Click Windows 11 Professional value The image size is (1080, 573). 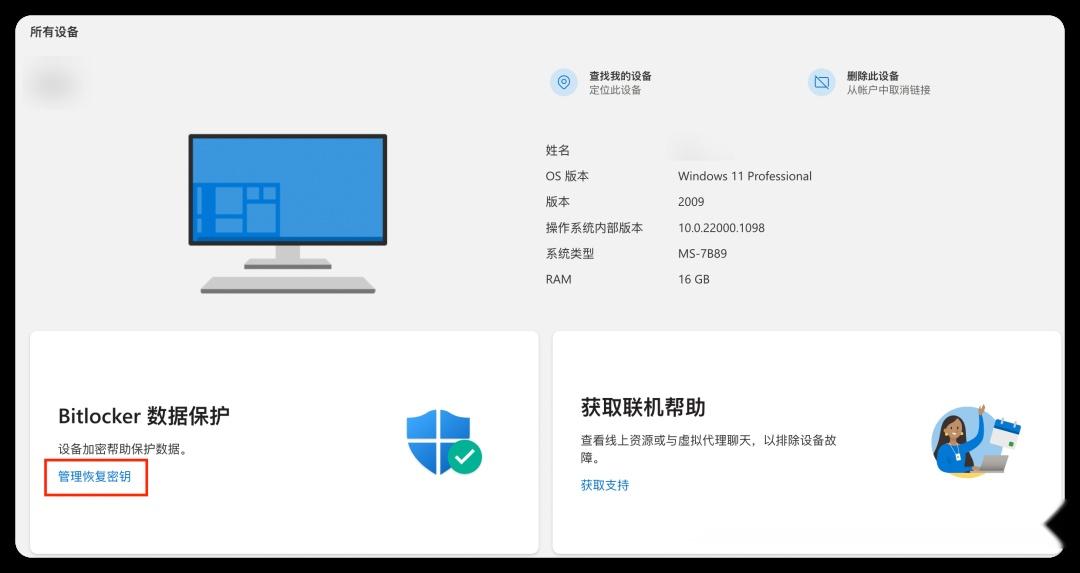pos(745,176)
